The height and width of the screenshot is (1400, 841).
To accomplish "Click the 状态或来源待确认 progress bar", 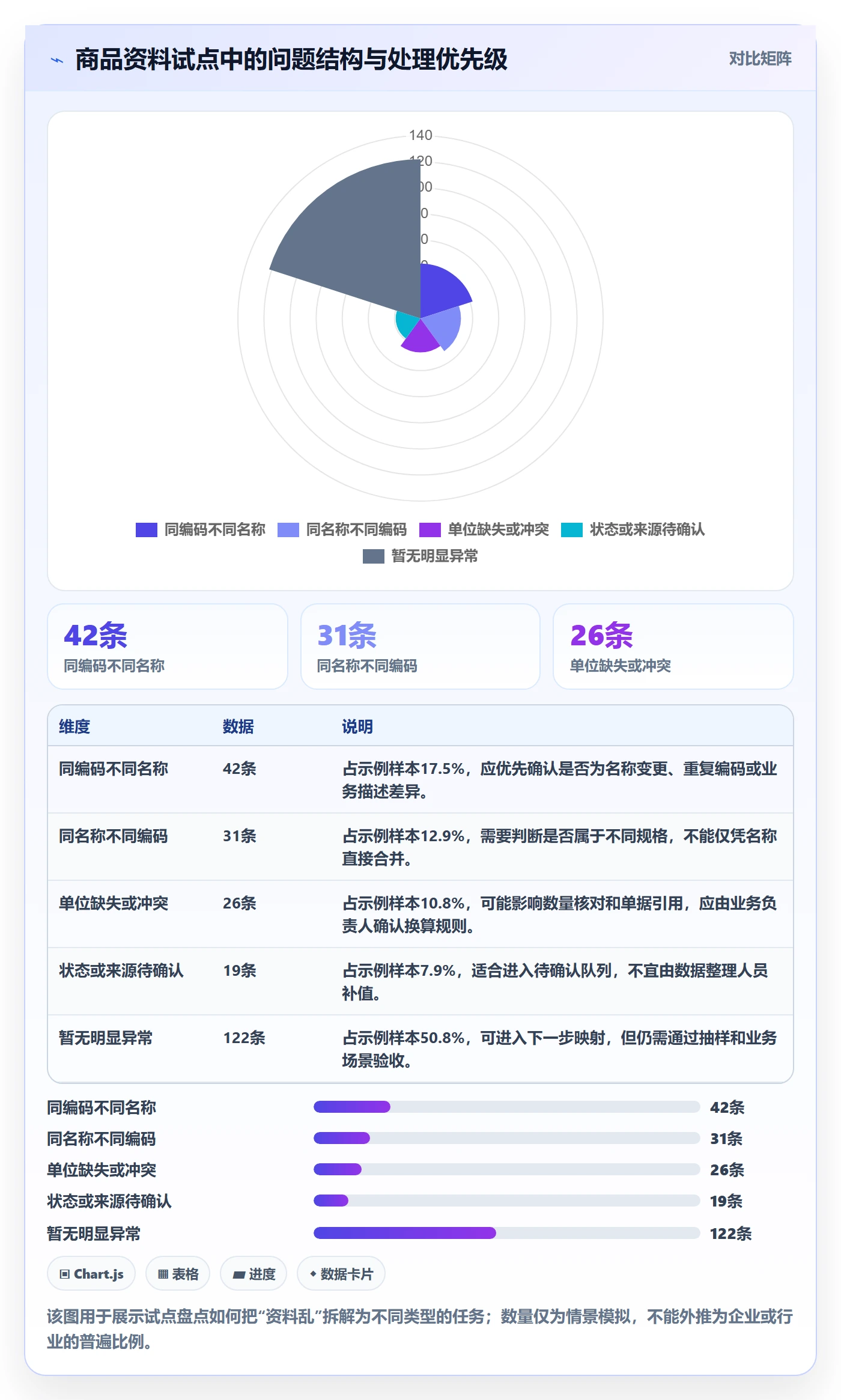I will pos(507,1201).
